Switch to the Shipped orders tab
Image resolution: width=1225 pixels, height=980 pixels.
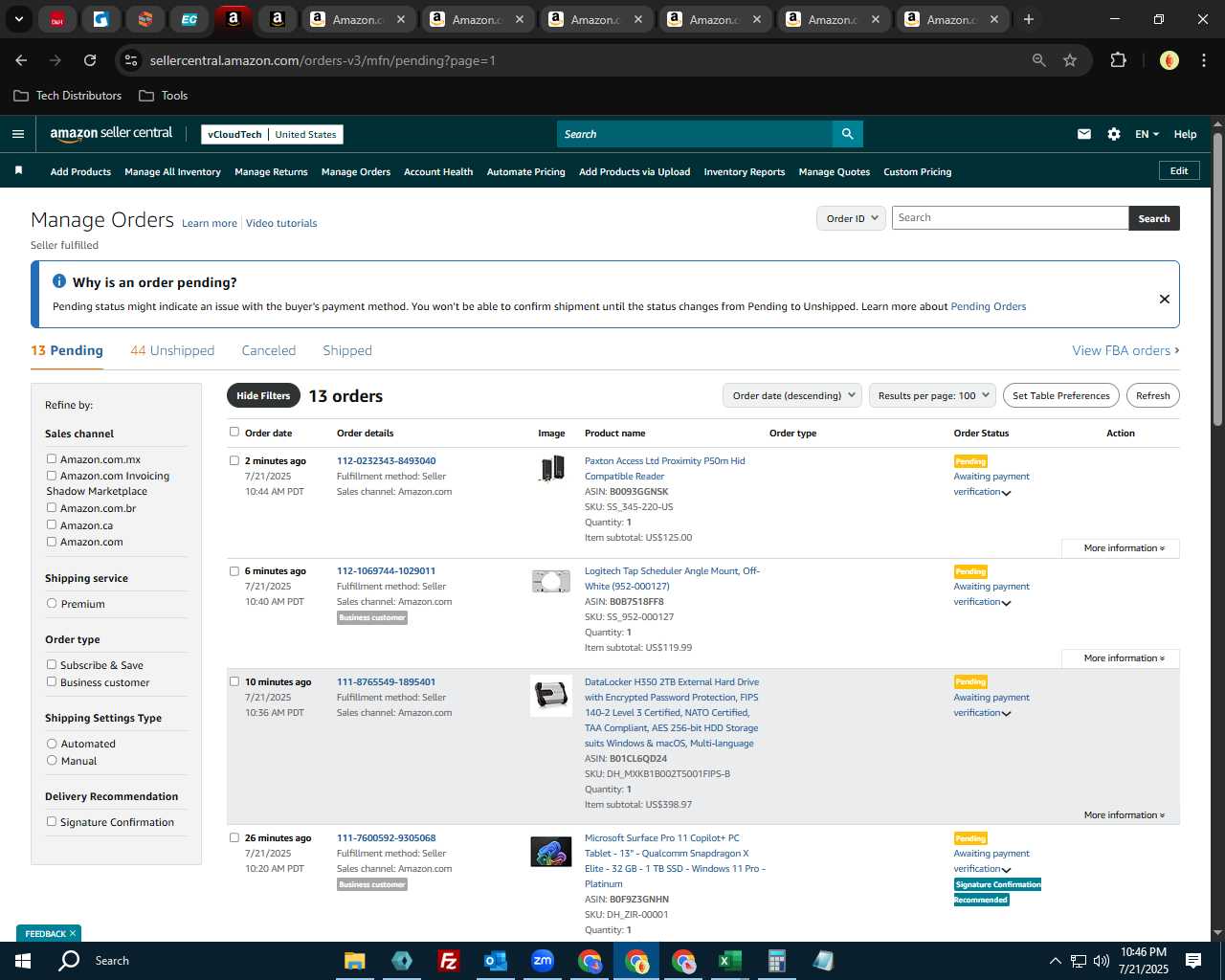pos(347,350)
